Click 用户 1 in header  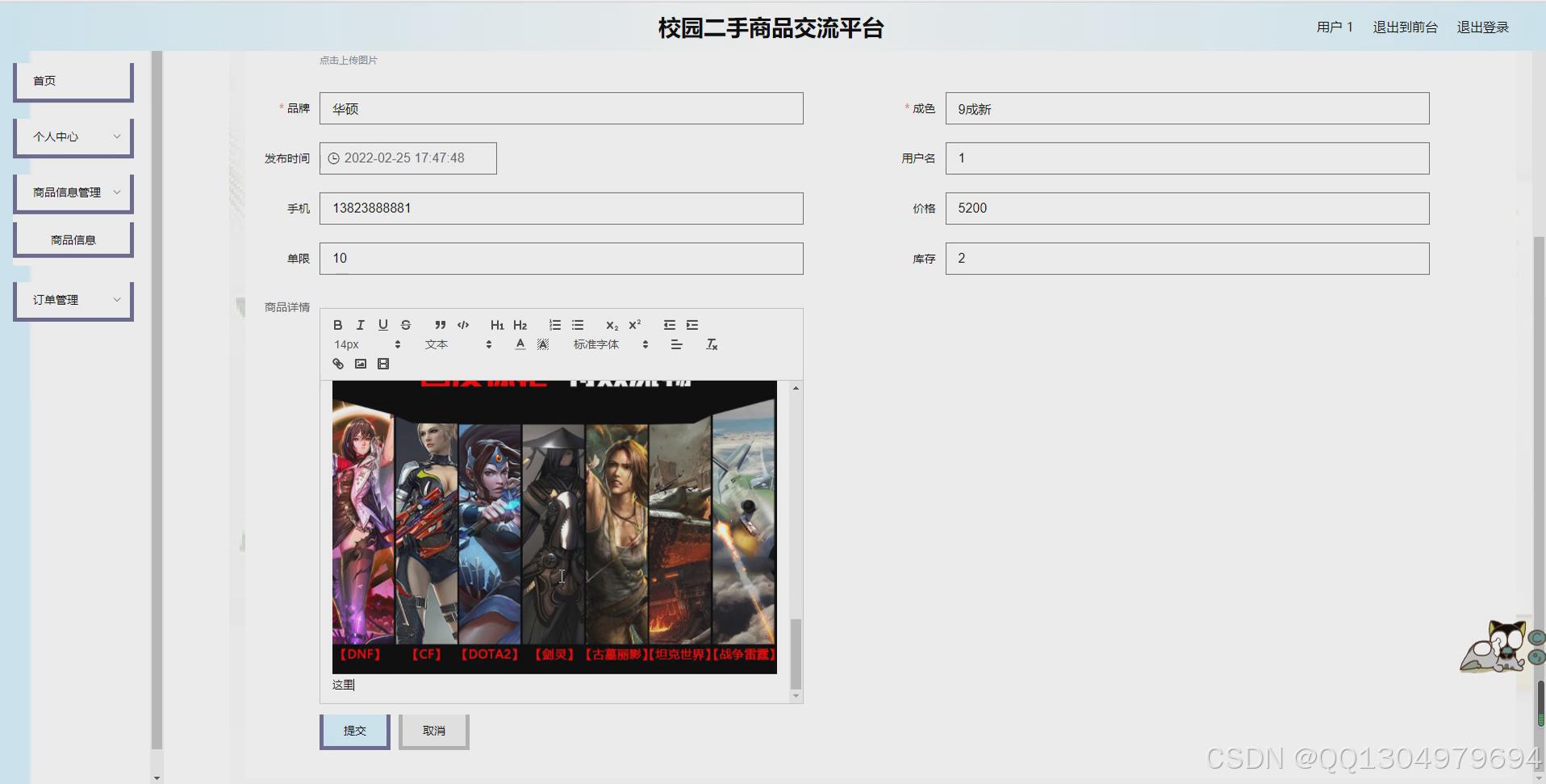pos(1335,27)
